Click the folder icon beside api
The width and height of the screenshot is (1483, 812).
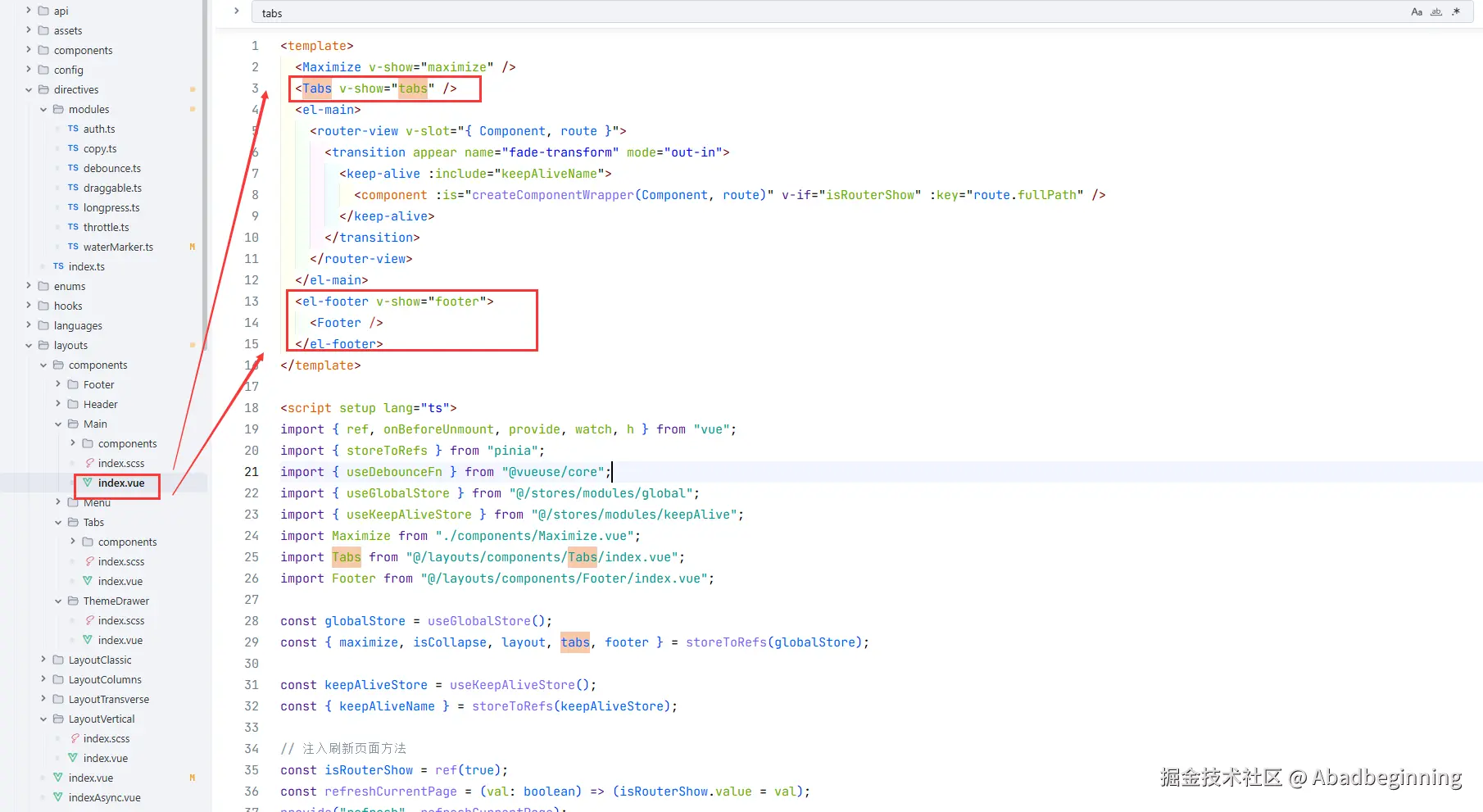coord(43,11)
